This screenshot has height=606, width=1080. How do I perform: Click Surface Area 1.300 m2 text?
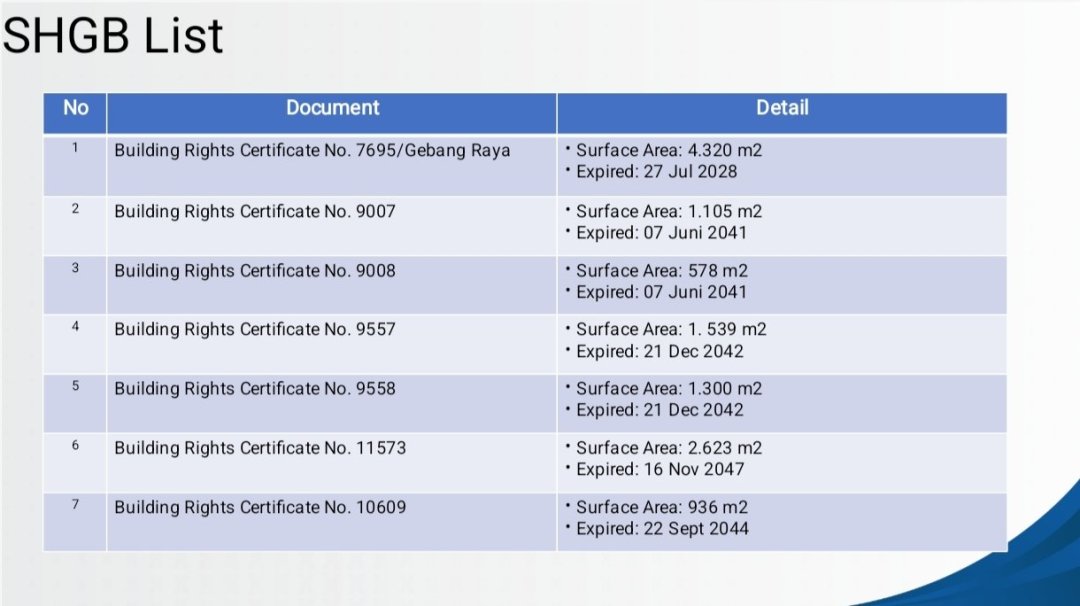pyautogui.click(x=669, y=388)
